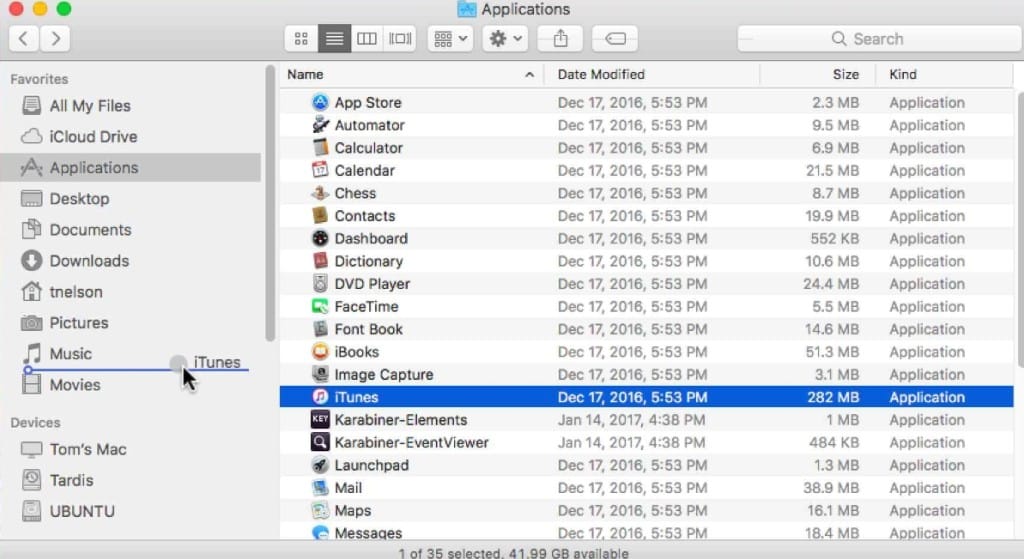The image size is (1024, 559).
Task: Click the Calendar app icon
Action: [x=320, y=170]
